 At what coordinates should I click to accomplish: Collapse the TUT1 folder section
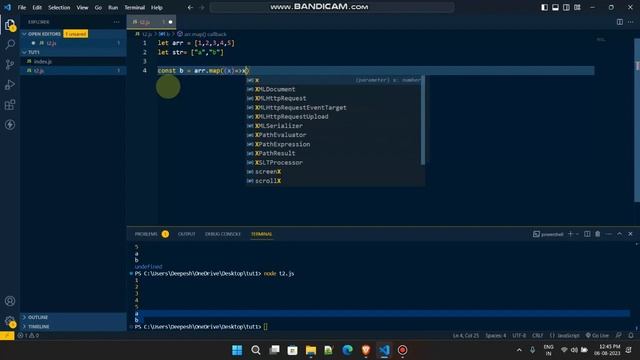pyautogui.click(x=73, y=52)
